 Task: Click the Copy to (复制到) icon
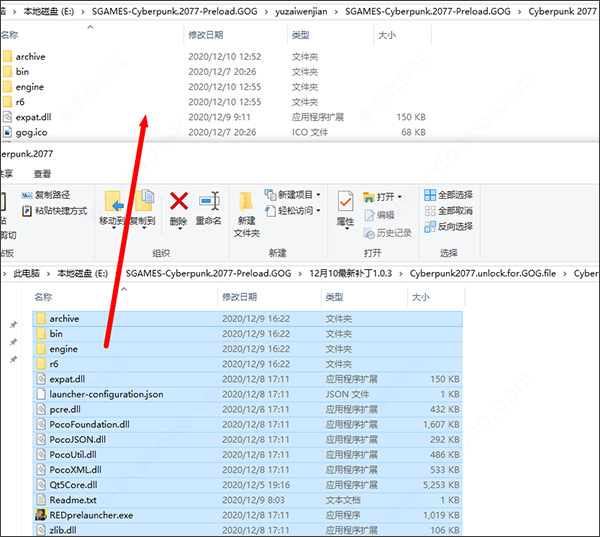(144, 200)
